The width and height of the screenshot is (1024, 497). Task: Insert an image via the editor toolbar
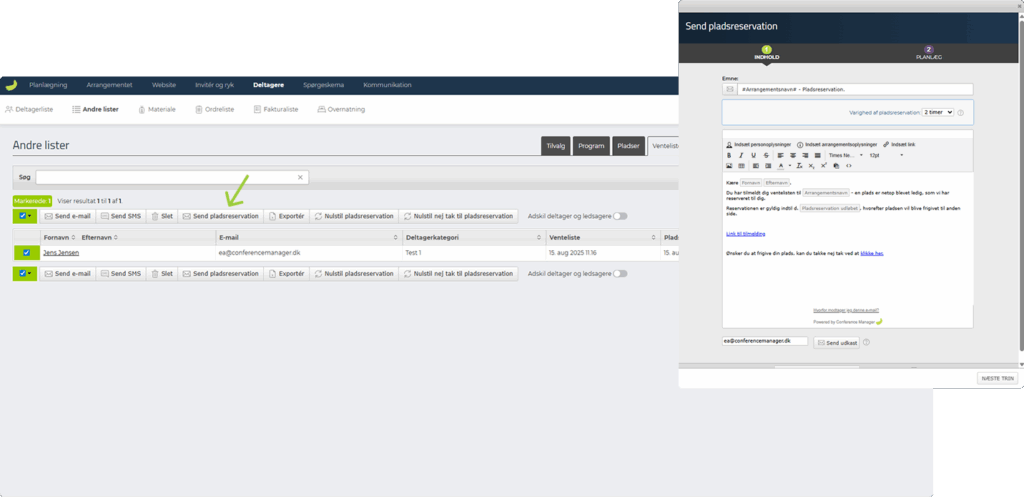coord(729,166)
